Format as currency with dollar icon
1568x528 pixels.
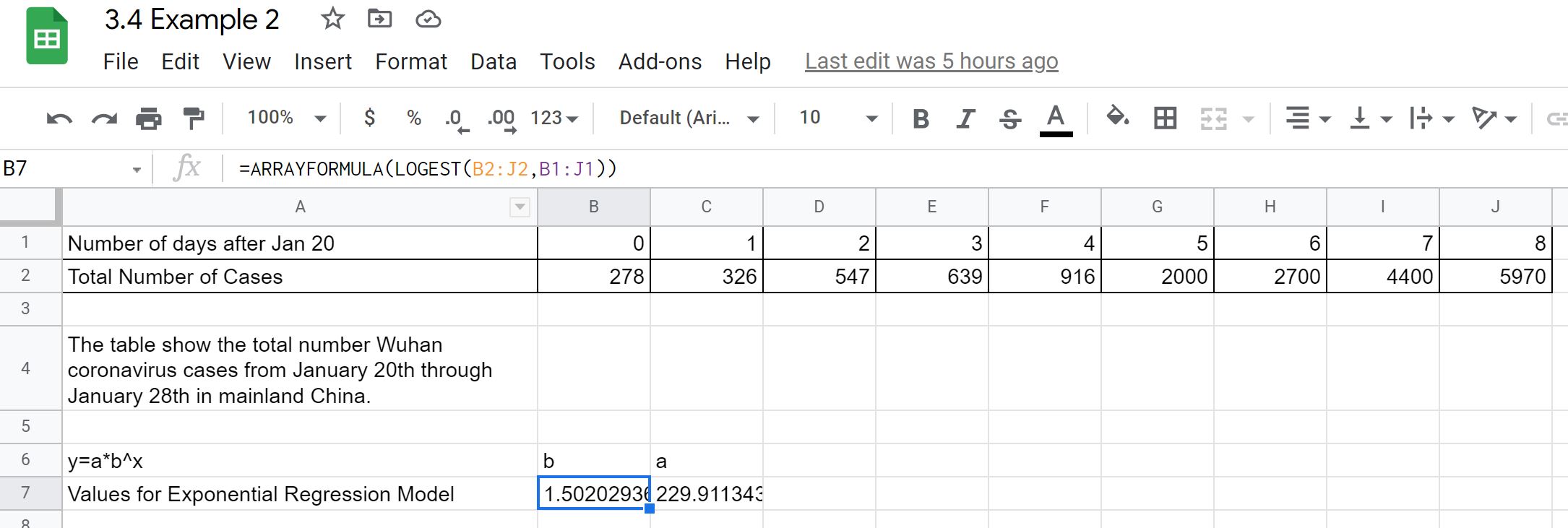pos(369,118)
